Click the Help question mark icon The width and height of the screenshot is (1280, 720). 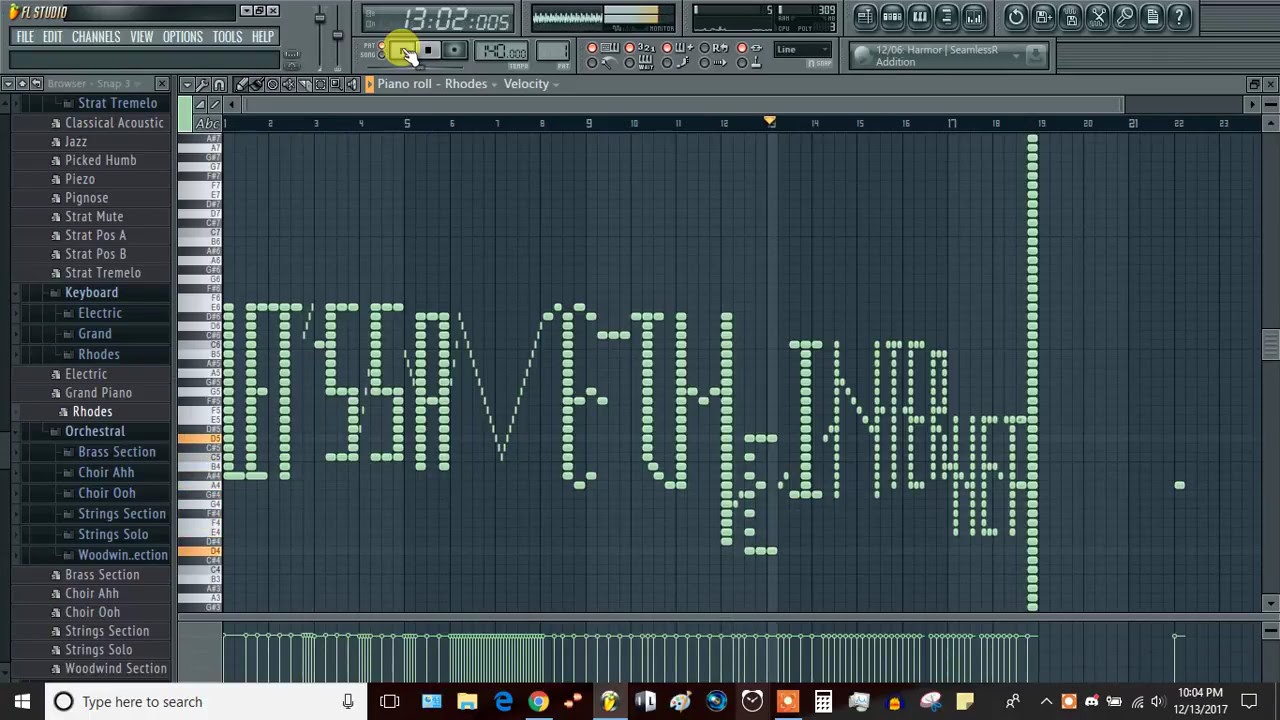point(1179,17)
